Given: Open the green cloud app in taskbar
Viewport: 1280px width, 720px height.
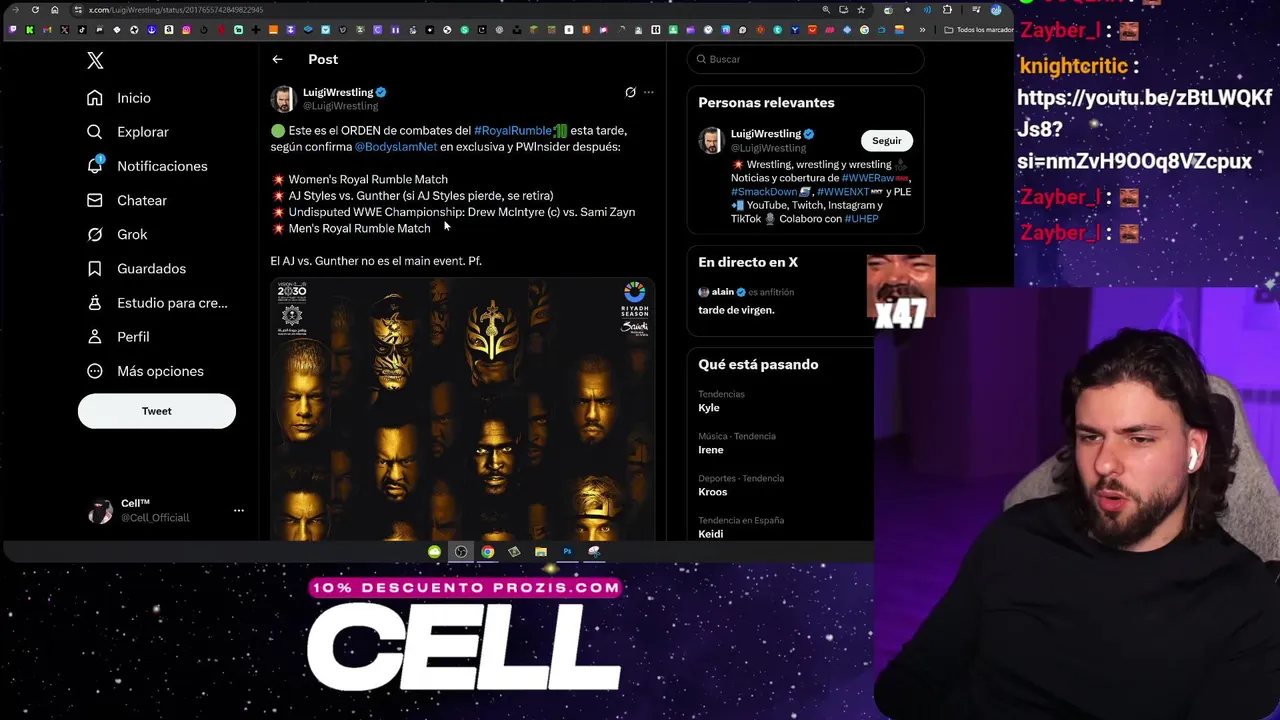Looking at the screenshot, I should [434, 552].
